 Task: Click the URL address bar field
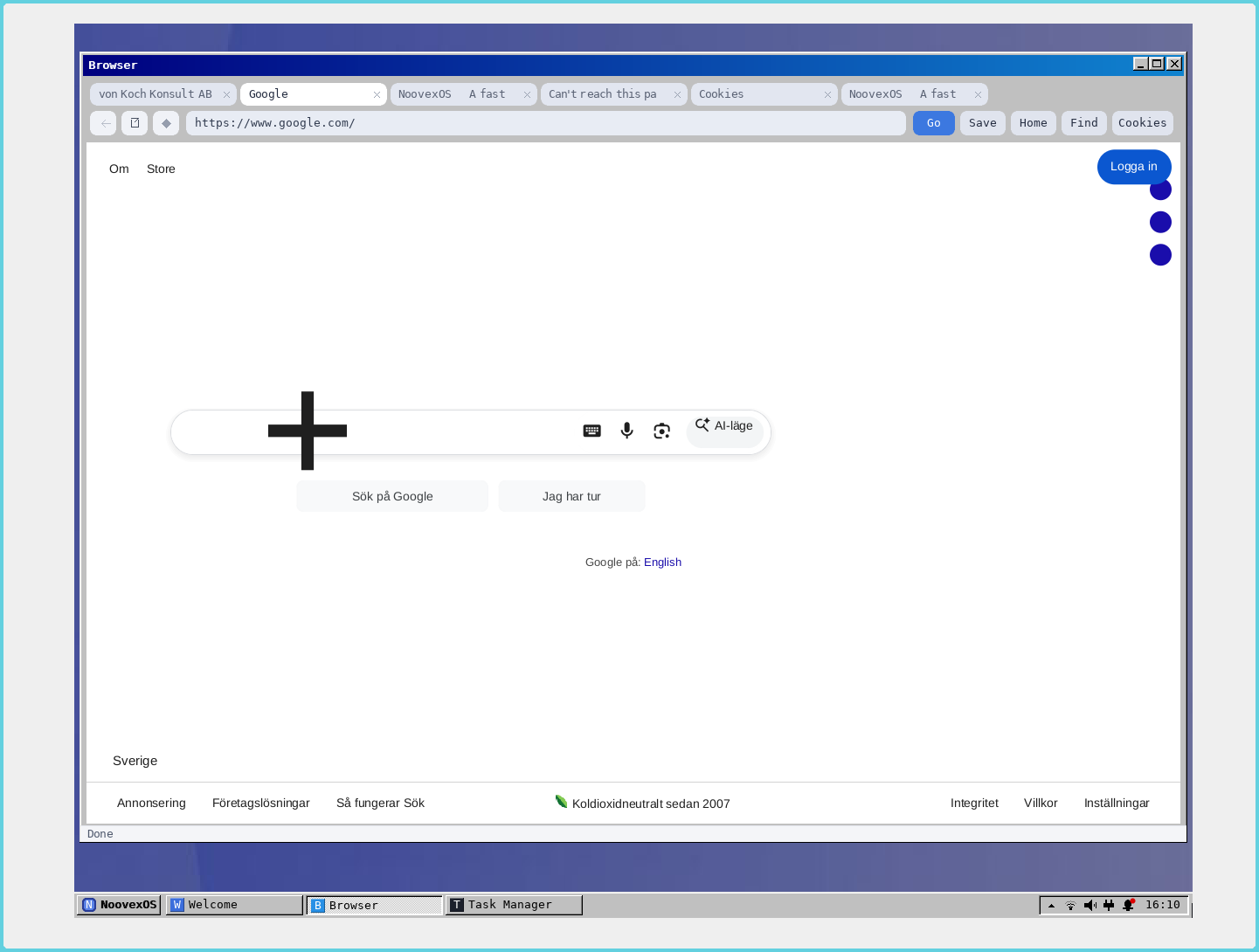click(x=546, y=123)
